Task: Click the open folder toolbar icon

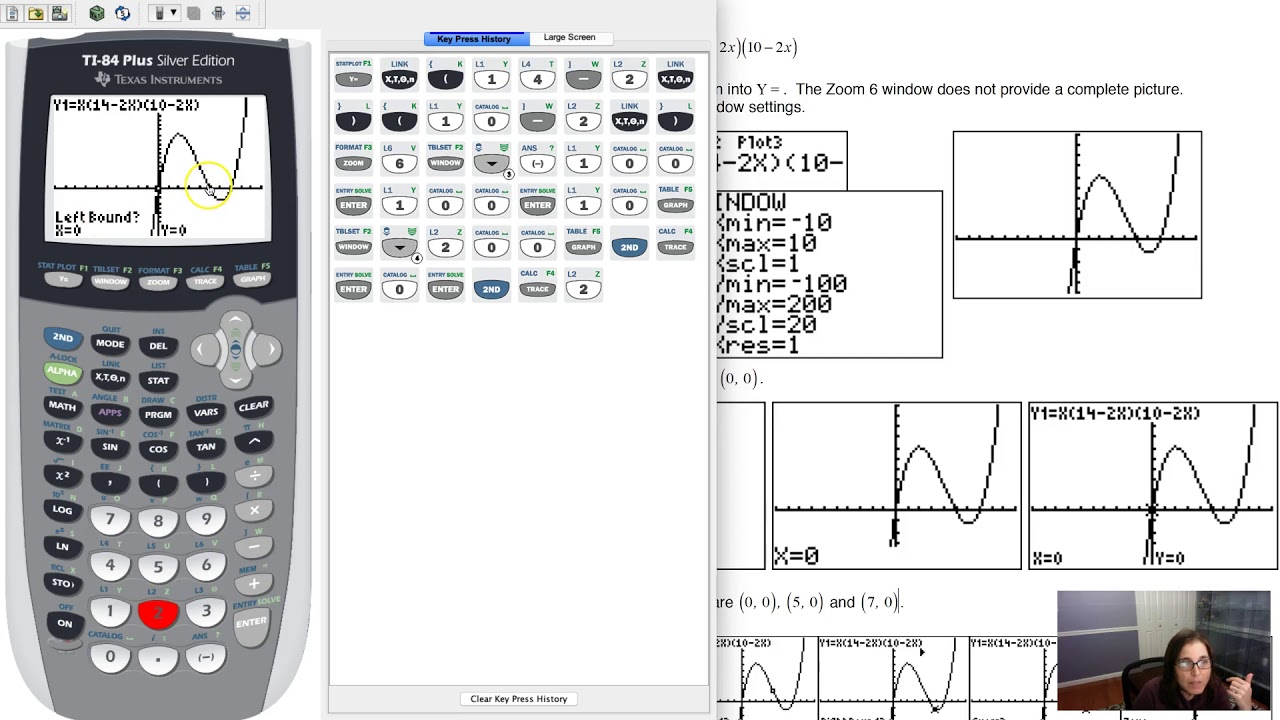Action: (36, 13)
